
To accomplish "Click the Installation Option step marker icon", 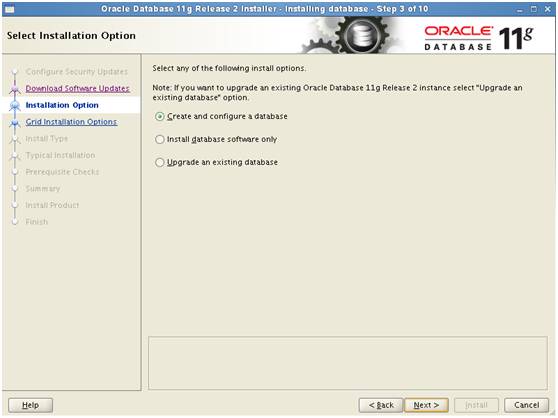I will [x=15, y=105].
